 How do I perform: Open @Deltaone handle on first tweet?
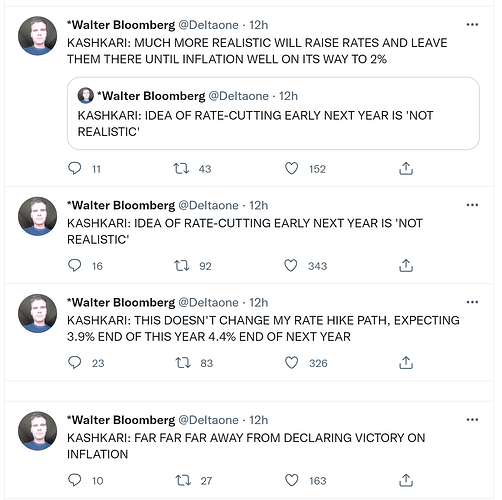[209, 25]
